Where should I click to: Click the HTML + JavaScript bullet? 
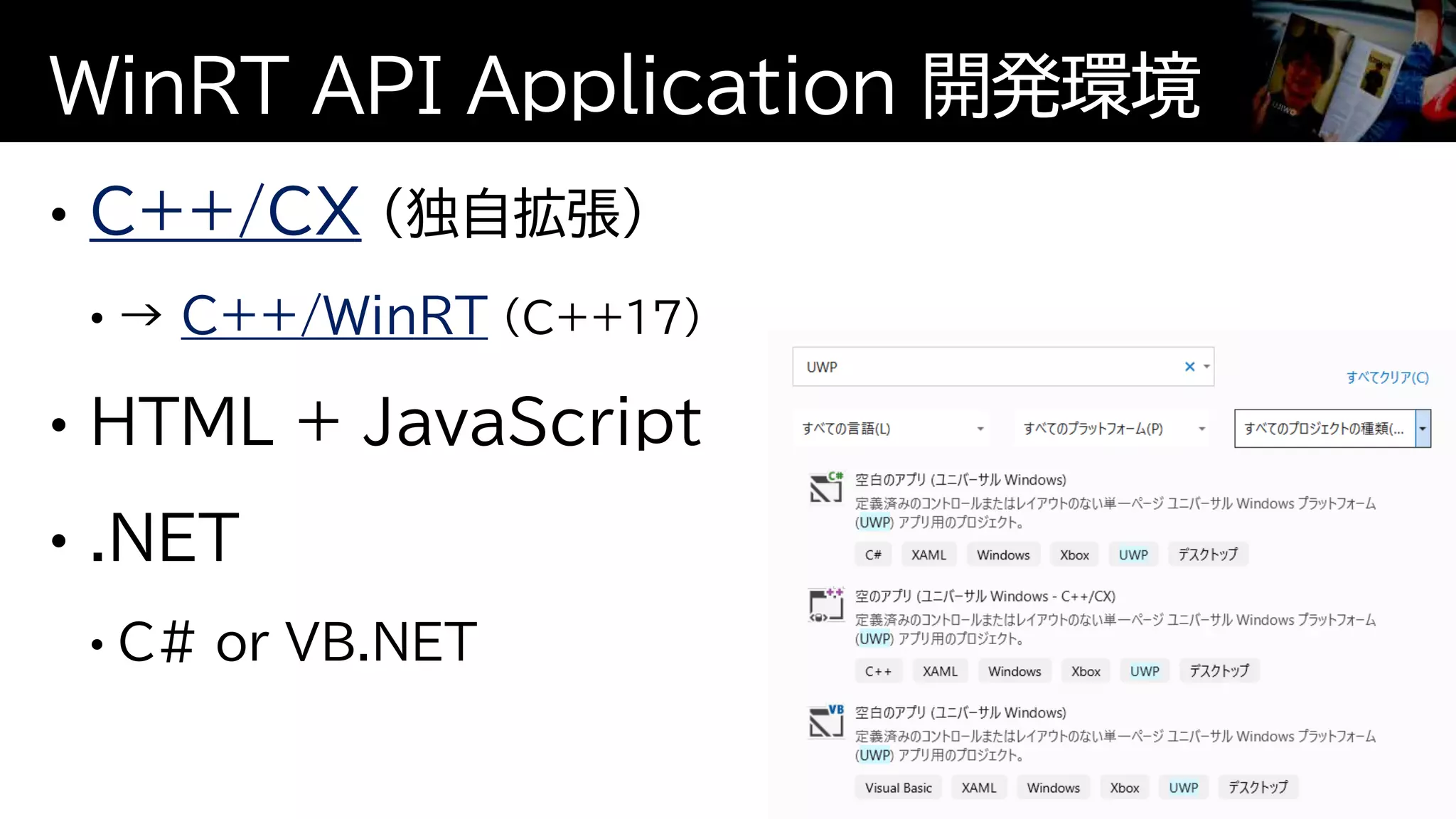[x=397, y=422]
